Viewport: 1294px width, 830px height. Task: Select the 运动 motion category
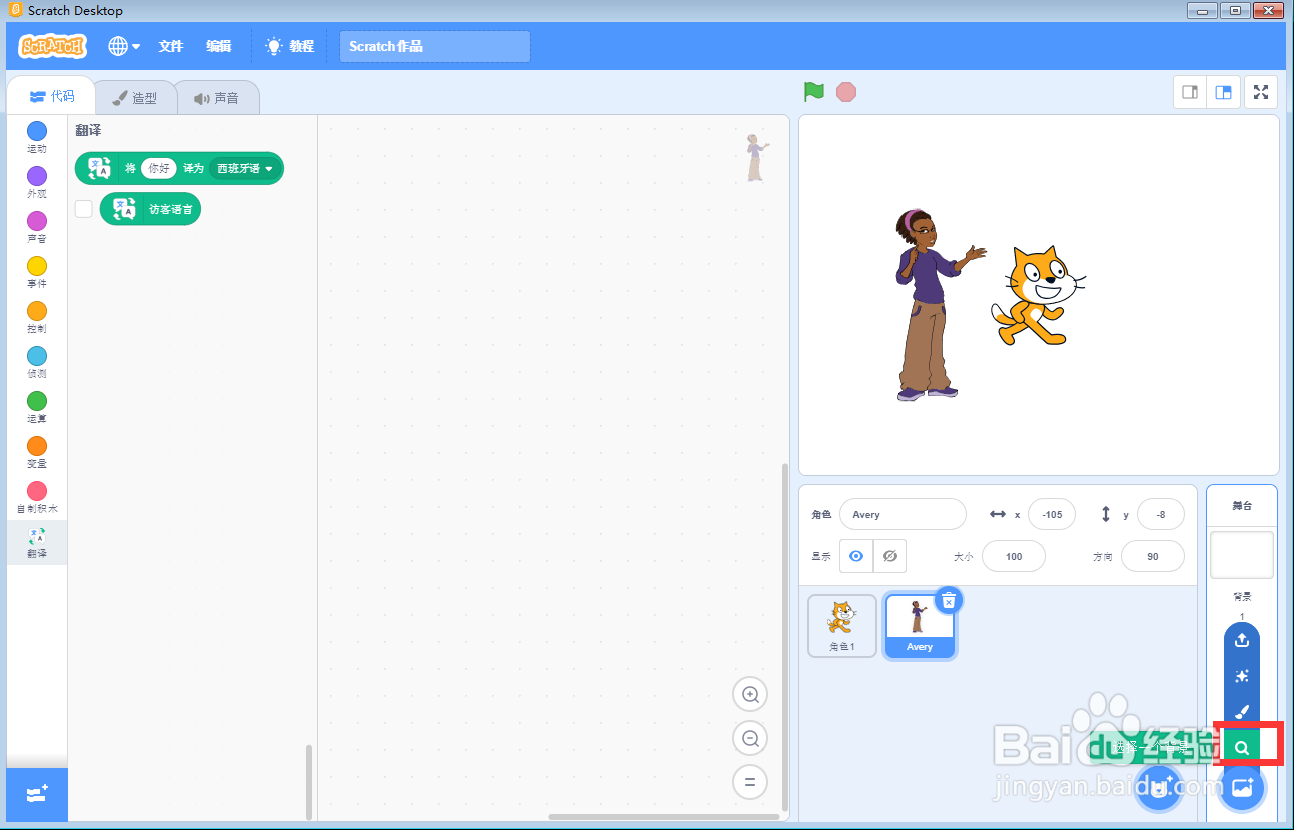[37, 138]
